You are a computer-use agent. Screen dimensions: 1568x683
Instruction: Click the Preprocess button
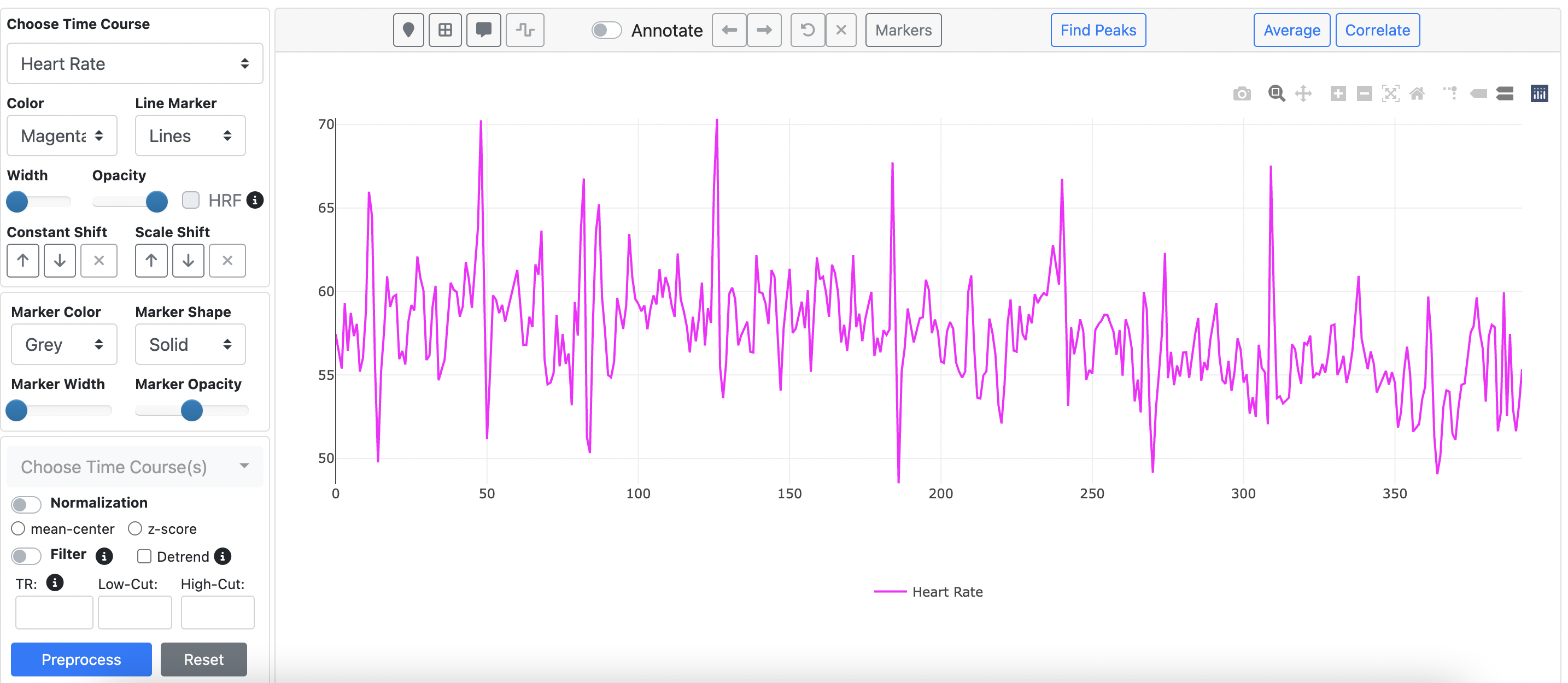coord(81,660)
